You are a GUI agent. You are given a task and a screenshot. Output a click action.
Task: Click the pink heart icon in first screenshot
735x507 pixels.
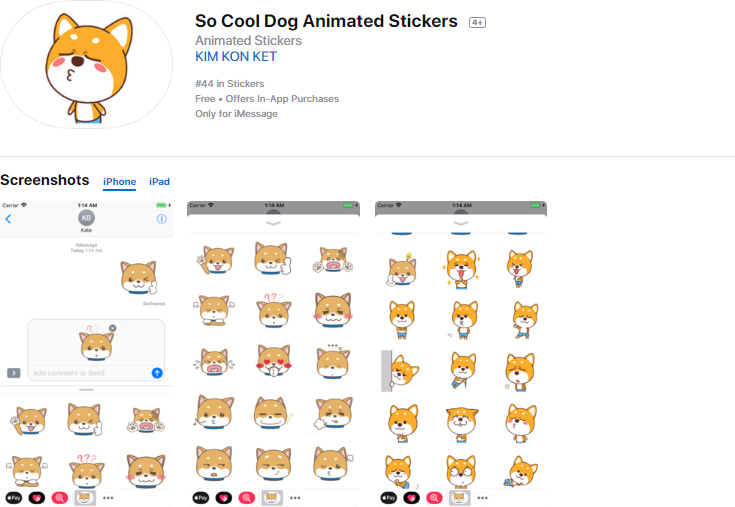(36, 497)
